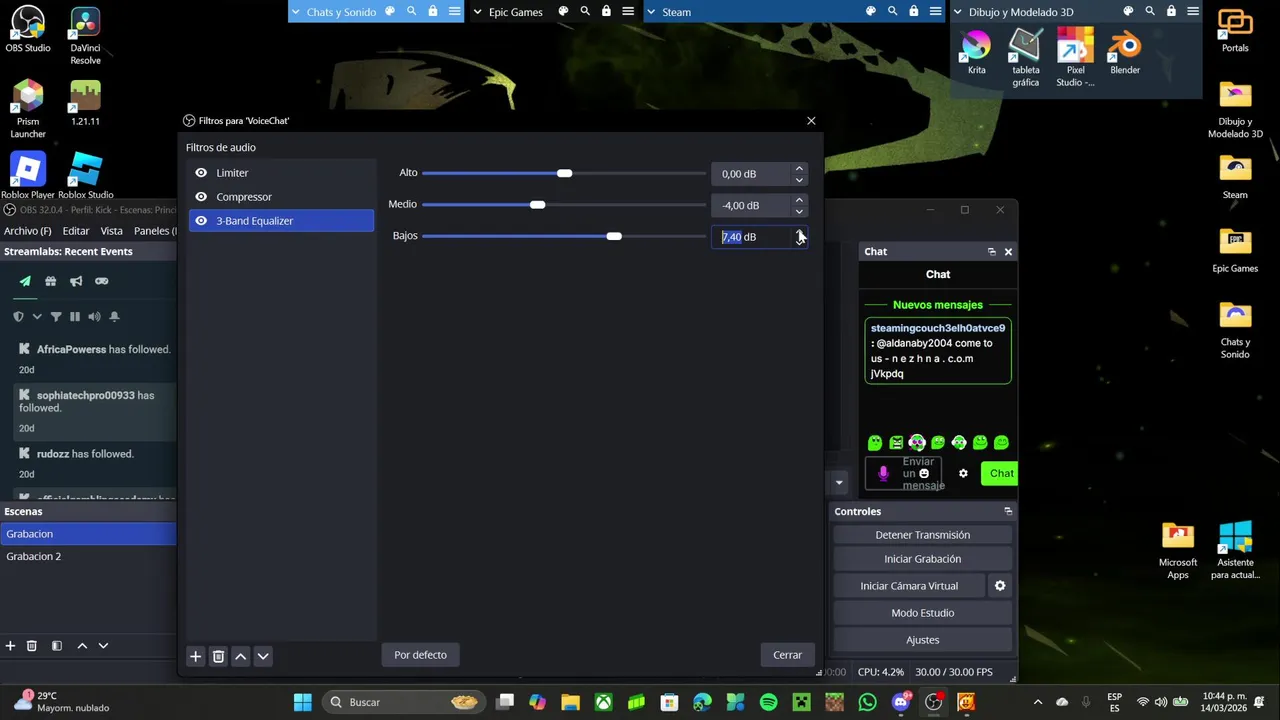This screenshot has height=720, width=1280.
Task: Click the Alto 0,00 dB input field
Action: [x=751, y=174]
